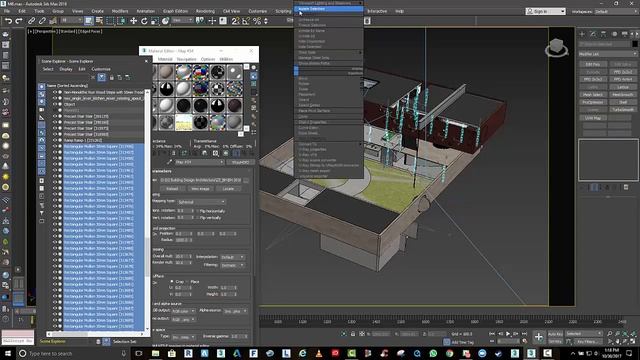Click the lock icon in Scene Explorer toolbar
The width and height of the screenshot is (640, 360).
point(111,77)
